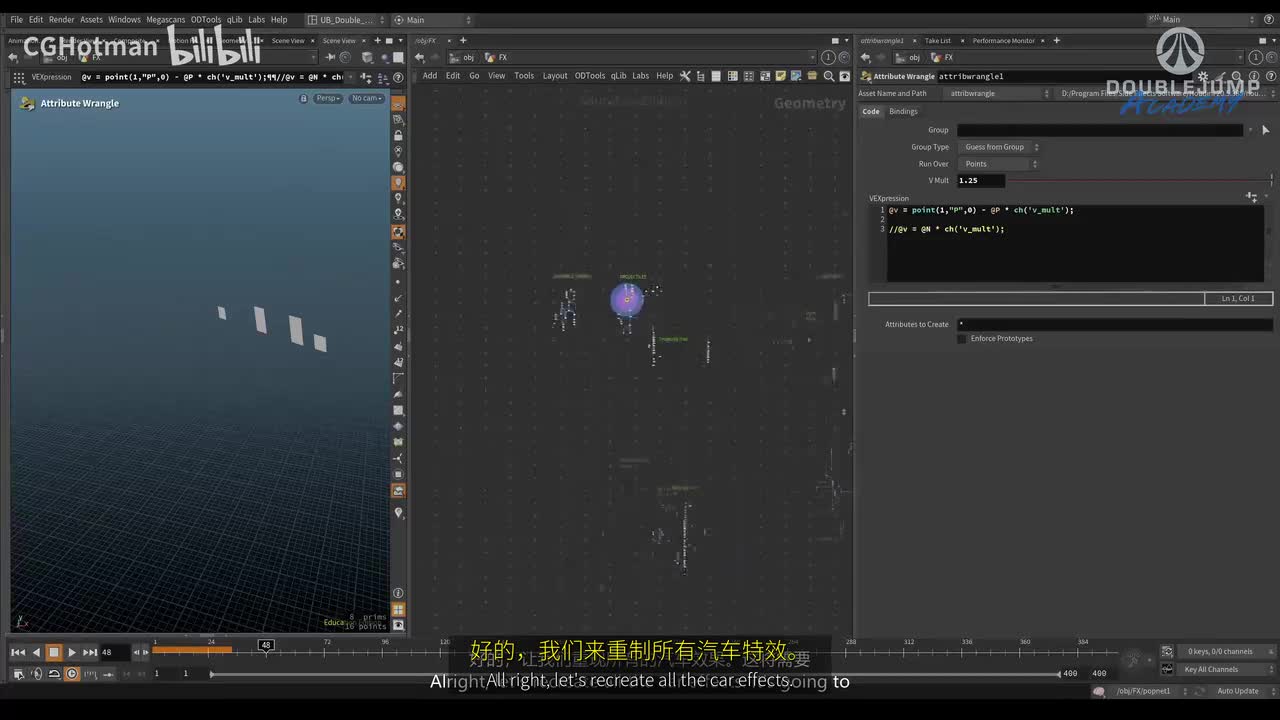
Task: Click the lock tool icon in viewport left toolbar
Action: point(398,135)
